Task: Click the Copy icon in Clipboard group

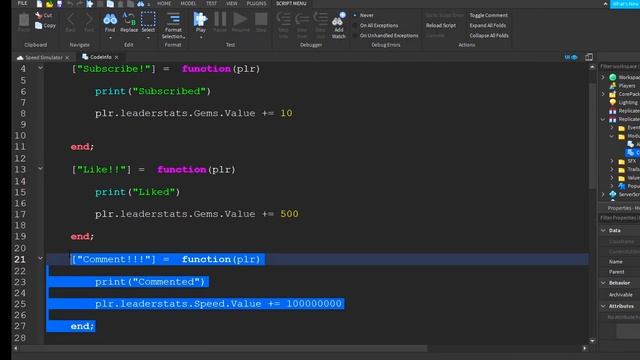Action: [x=39, y=25]
